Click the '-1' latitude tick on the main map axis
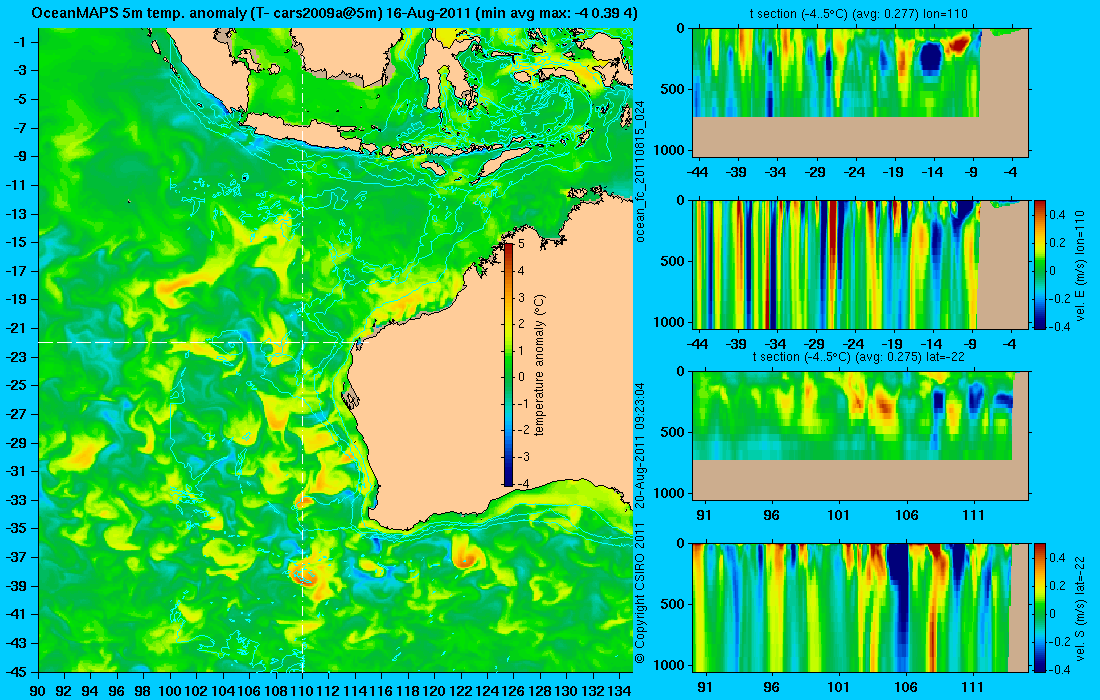The height and width of the screenshot is (700, 1100). pyautogui.click(x=19, y=42)
